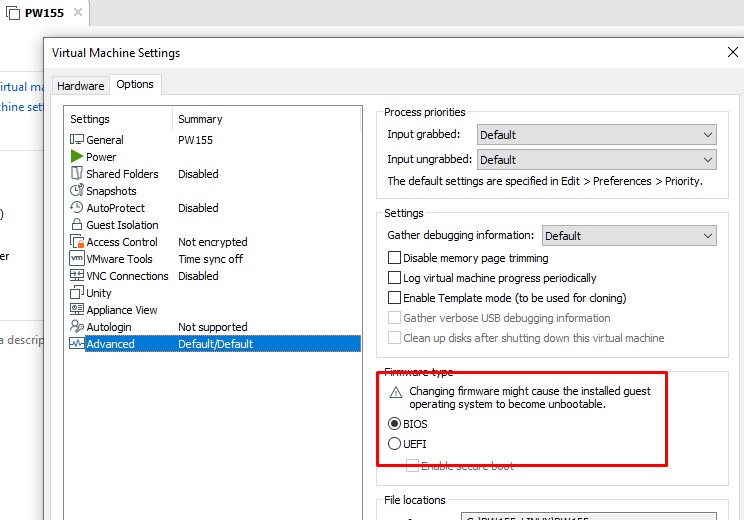744x520 pixels.
Task: Click the VNC Connections icon
Action: point(76,275)
